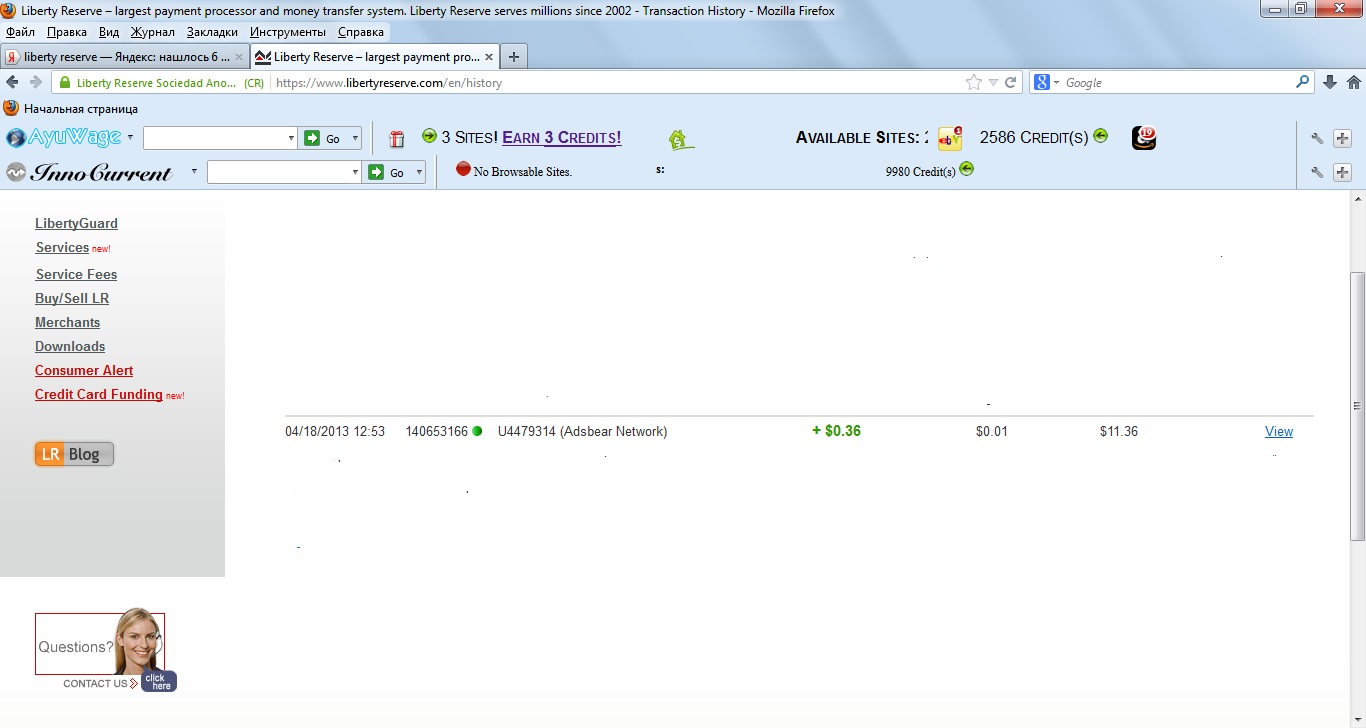Click the green padlock site identity icon
This screenshot has width=1366, height=728.
tap(66, 83)
